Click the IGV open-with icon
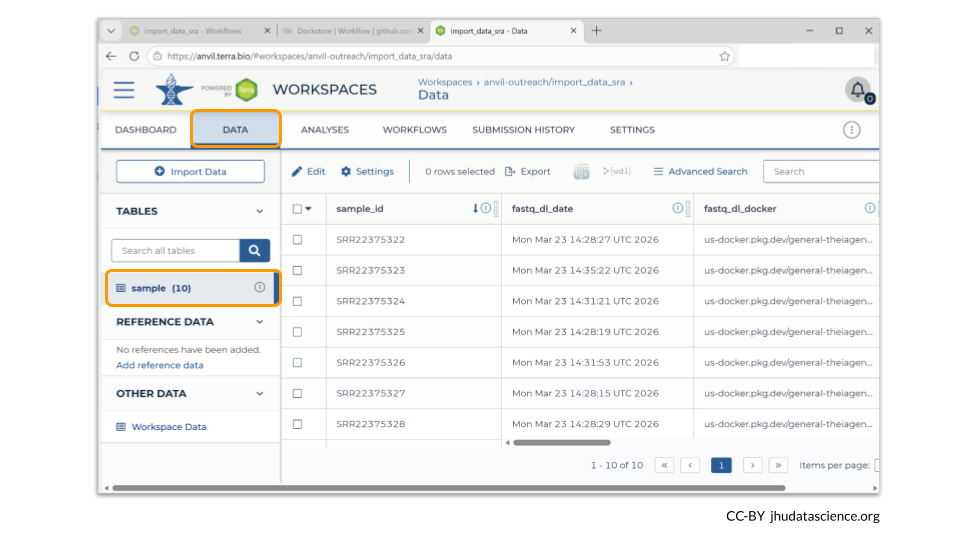Viewport: 960px width, 540px height. click(x=581, y=171)
